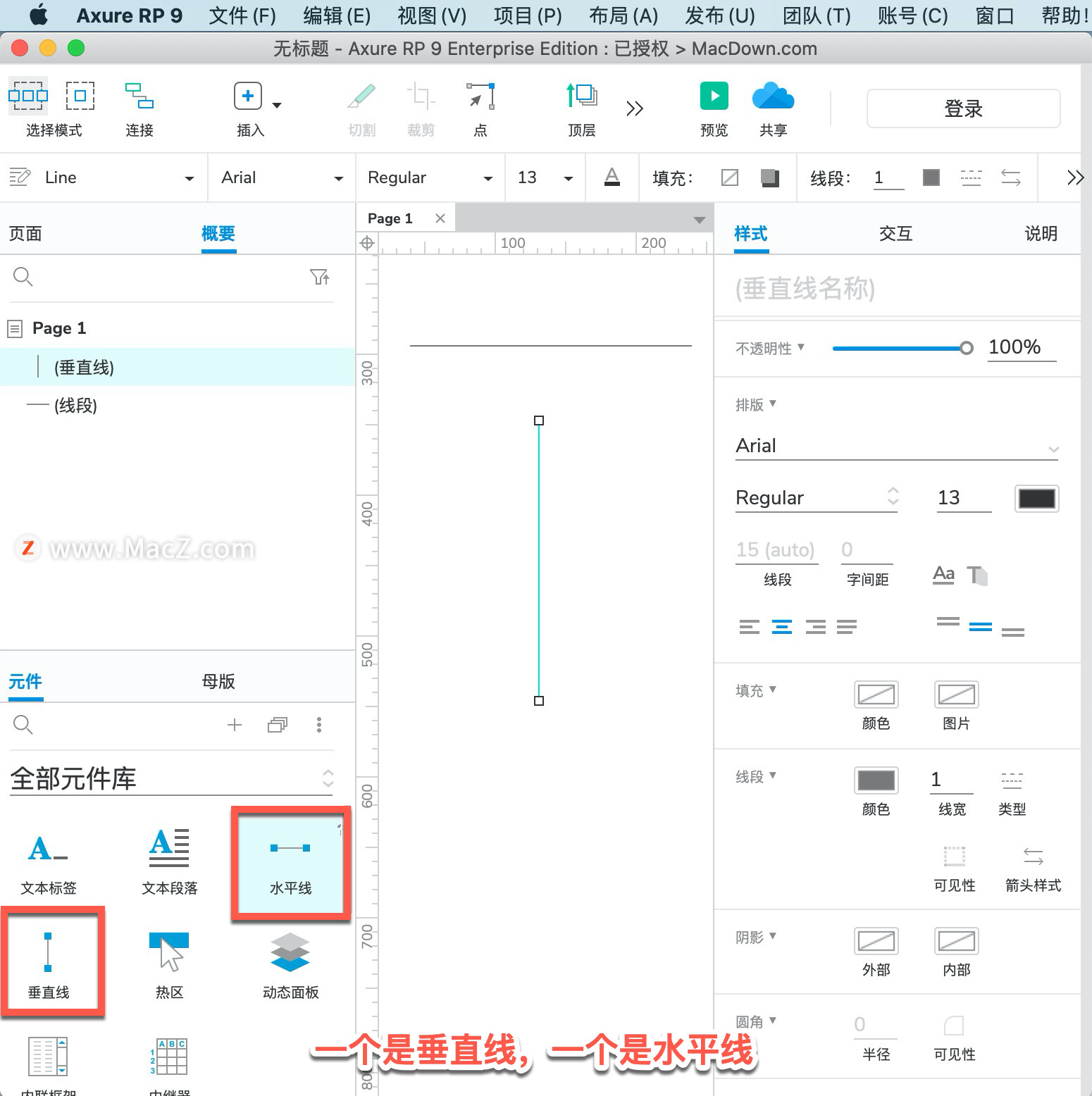Select the (垂直线) item in outline

(177, 367)
